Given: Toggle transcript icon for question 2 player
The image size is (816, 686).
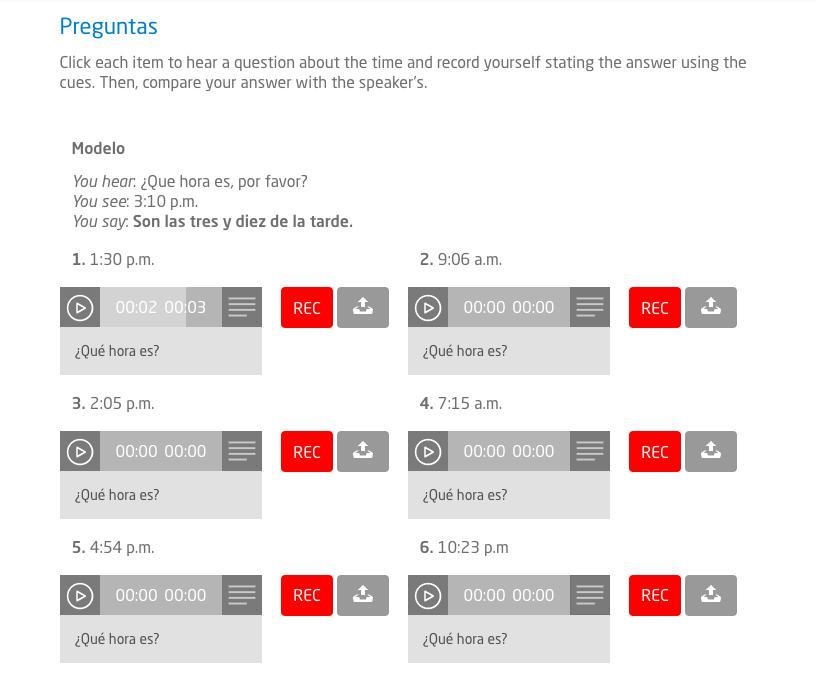Looking at the screenshot, I should (590, 308).
